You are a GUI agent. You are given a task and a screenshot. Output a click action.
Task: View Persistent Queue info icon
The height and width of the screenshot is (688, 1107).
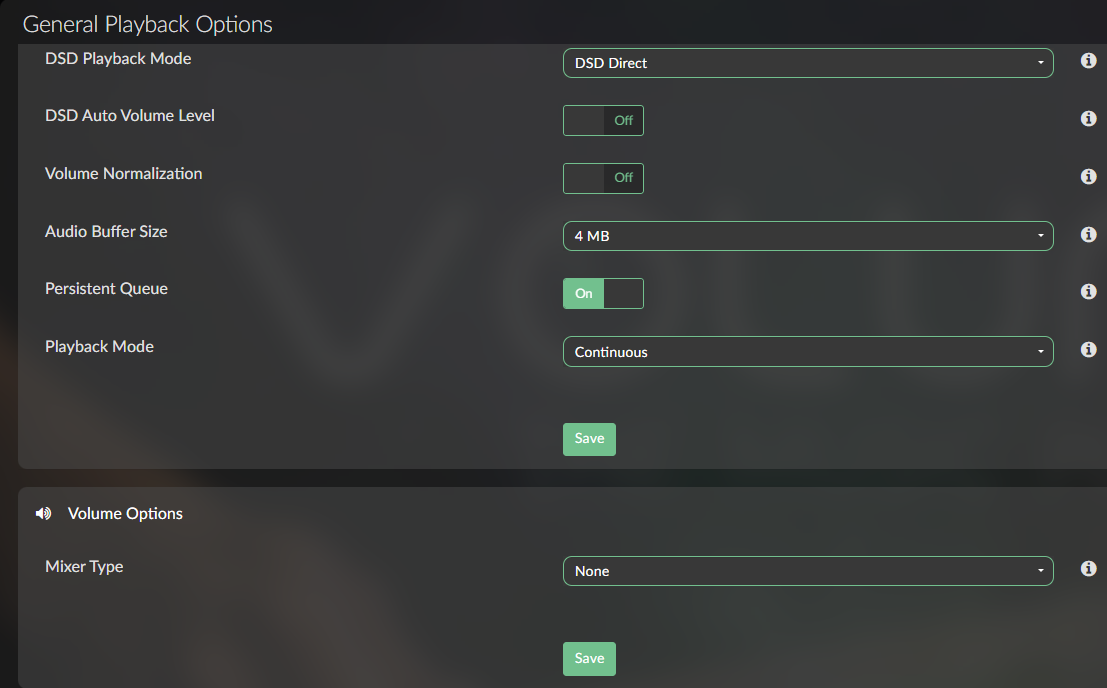point(1088,291)
